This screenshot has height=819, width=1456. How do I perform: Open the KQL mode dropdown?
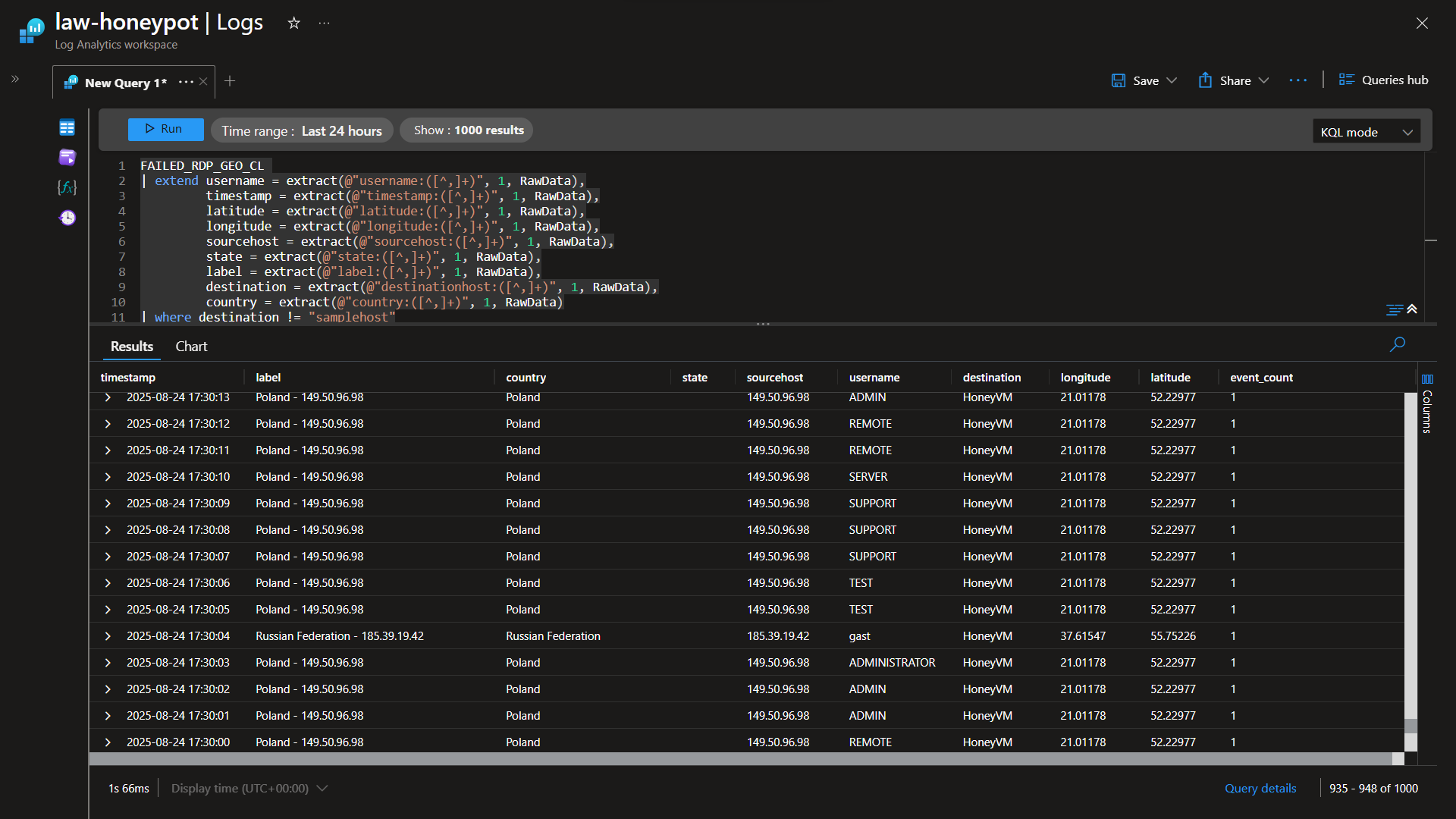[1366, 131]
